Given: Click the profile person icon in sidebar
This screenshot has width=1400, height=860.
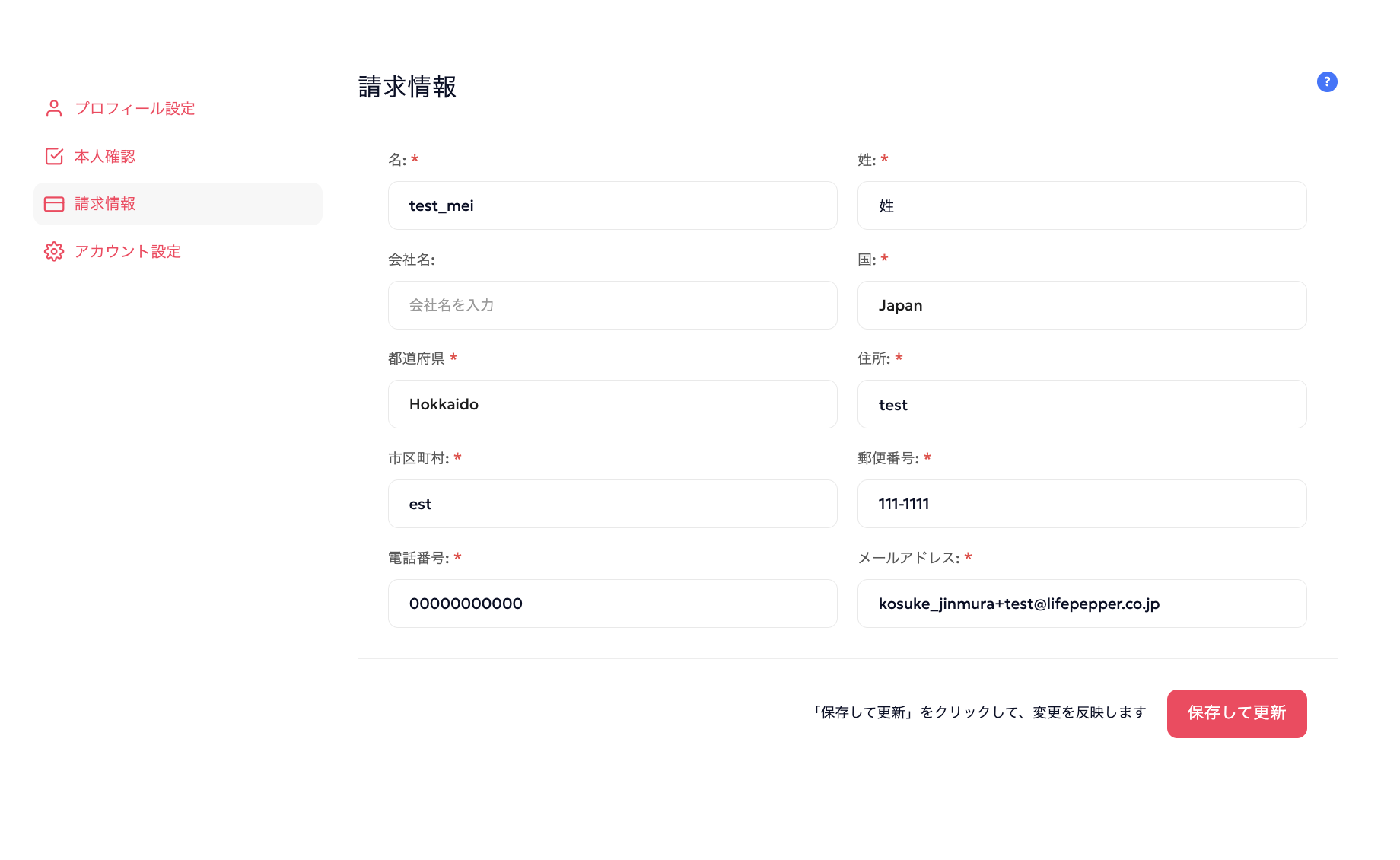Looking at the screenshot, I should coord(54,109).
